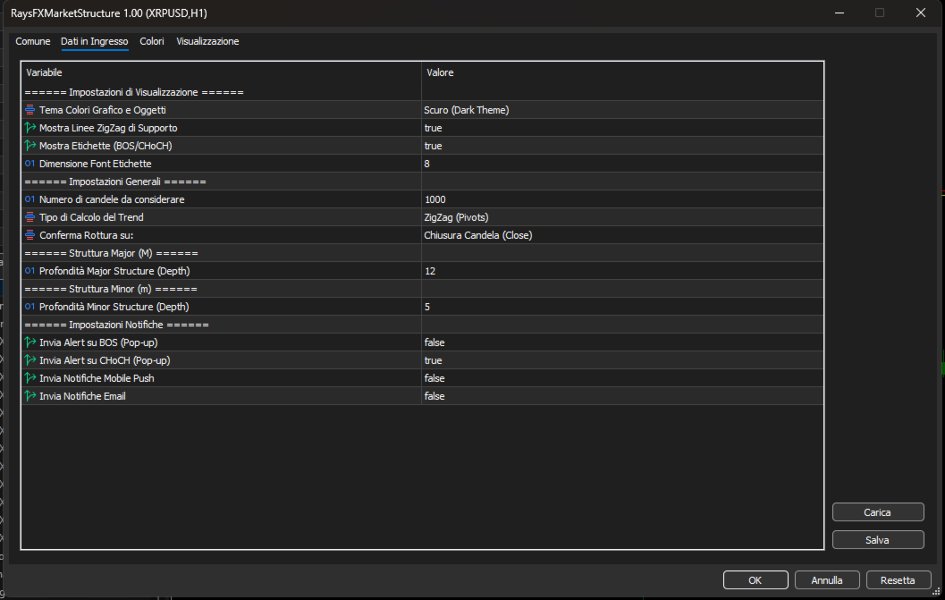Click enum icon beside Tema Colori Grafico e Oggetti
The image size is (945, 600).
30,110
